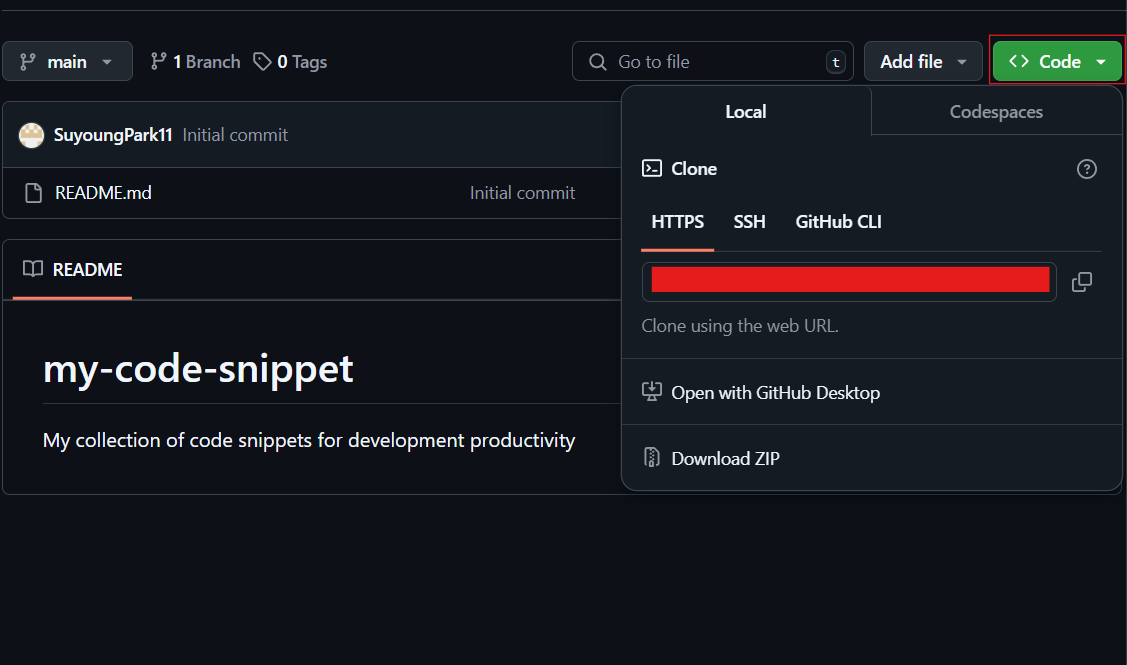1127x665 pixels.
Task: Click the Go to file search field
Action: click(x=712, y=62)
